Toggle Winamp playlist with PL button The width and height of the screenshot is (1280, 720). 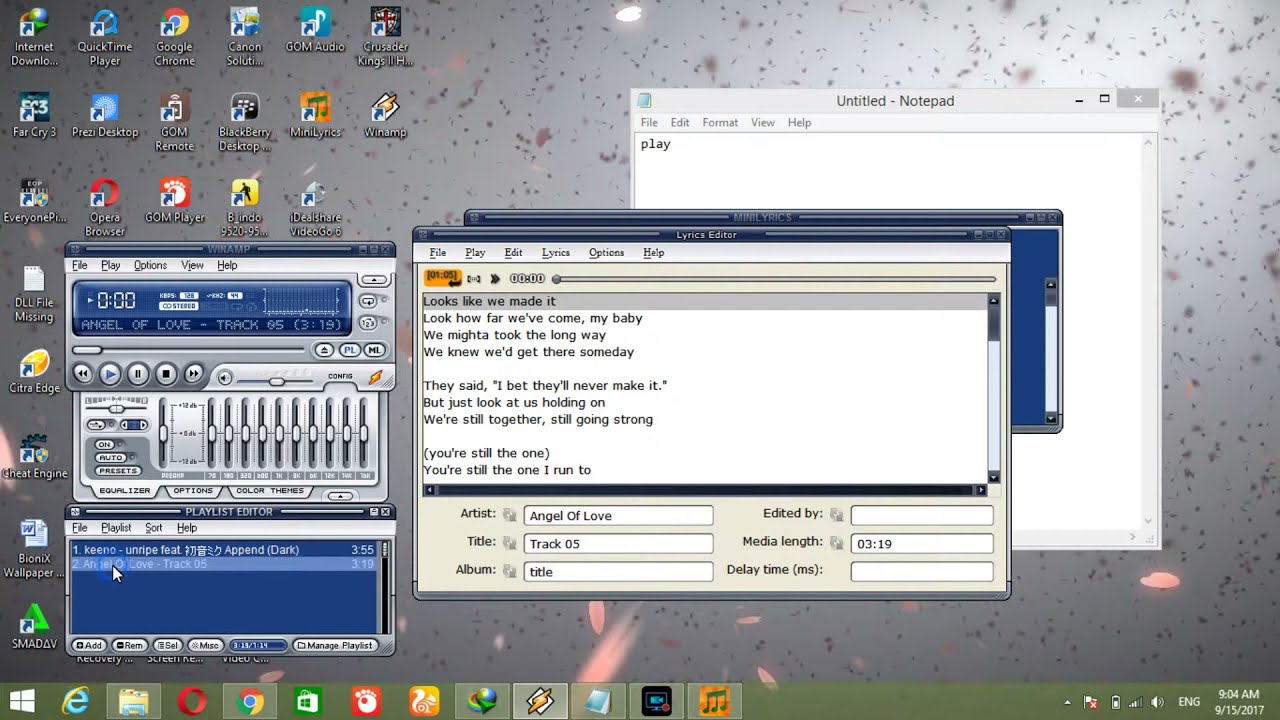tap(350, 350)
